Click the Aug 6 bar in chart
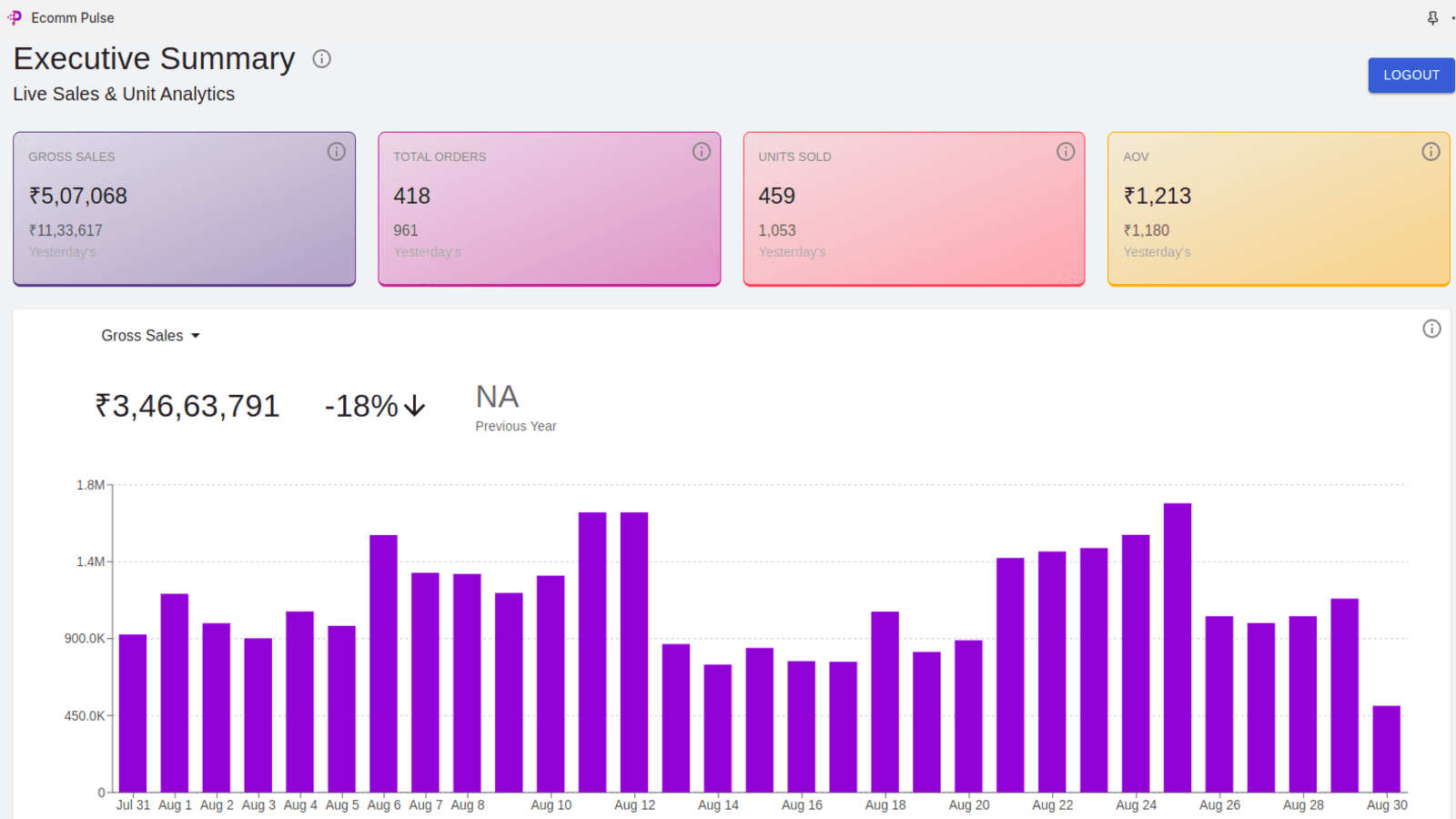 (383, 663)
